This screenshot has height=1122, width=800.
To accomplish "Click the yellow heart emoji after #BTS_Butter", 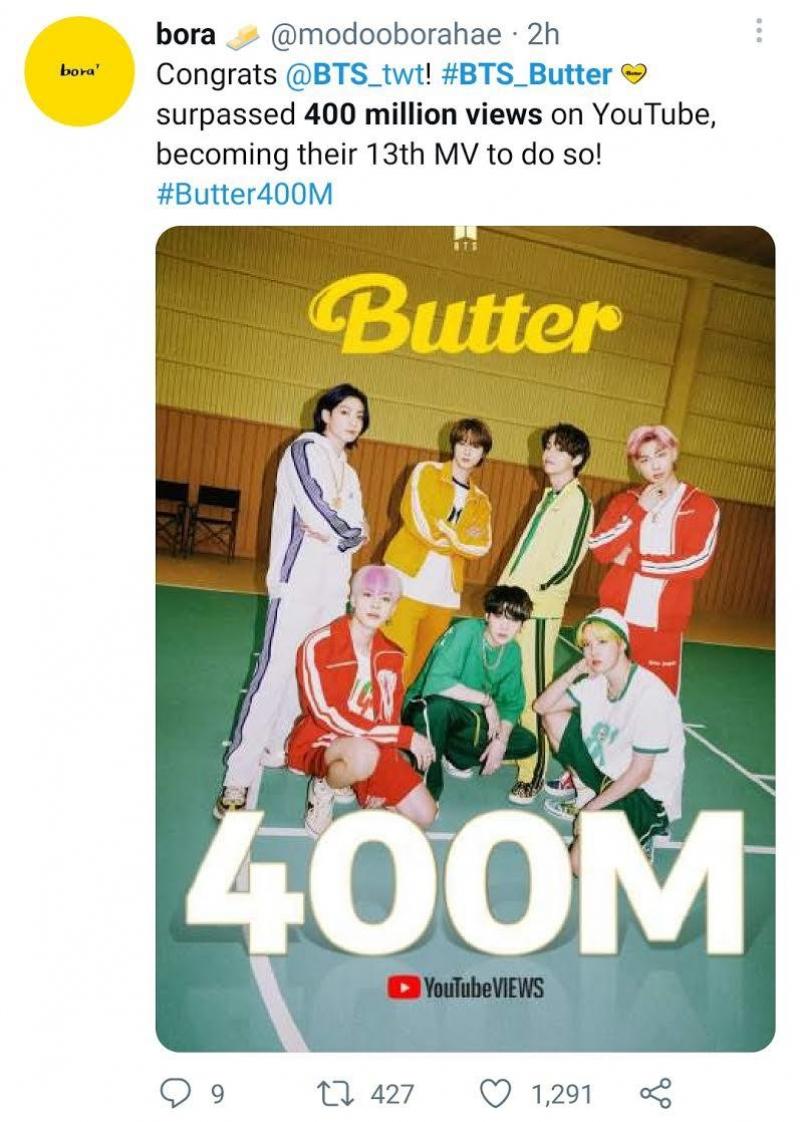I will pos(635,75).
